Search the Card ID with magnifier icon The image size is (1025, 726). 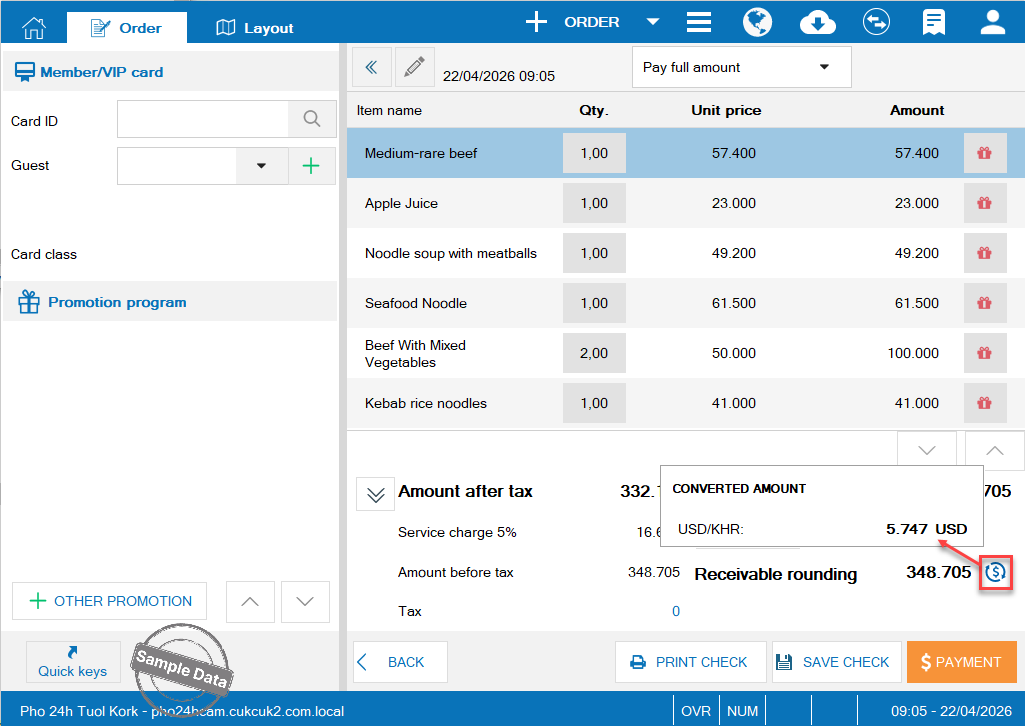pyautogui.click(x=312, y=120)
